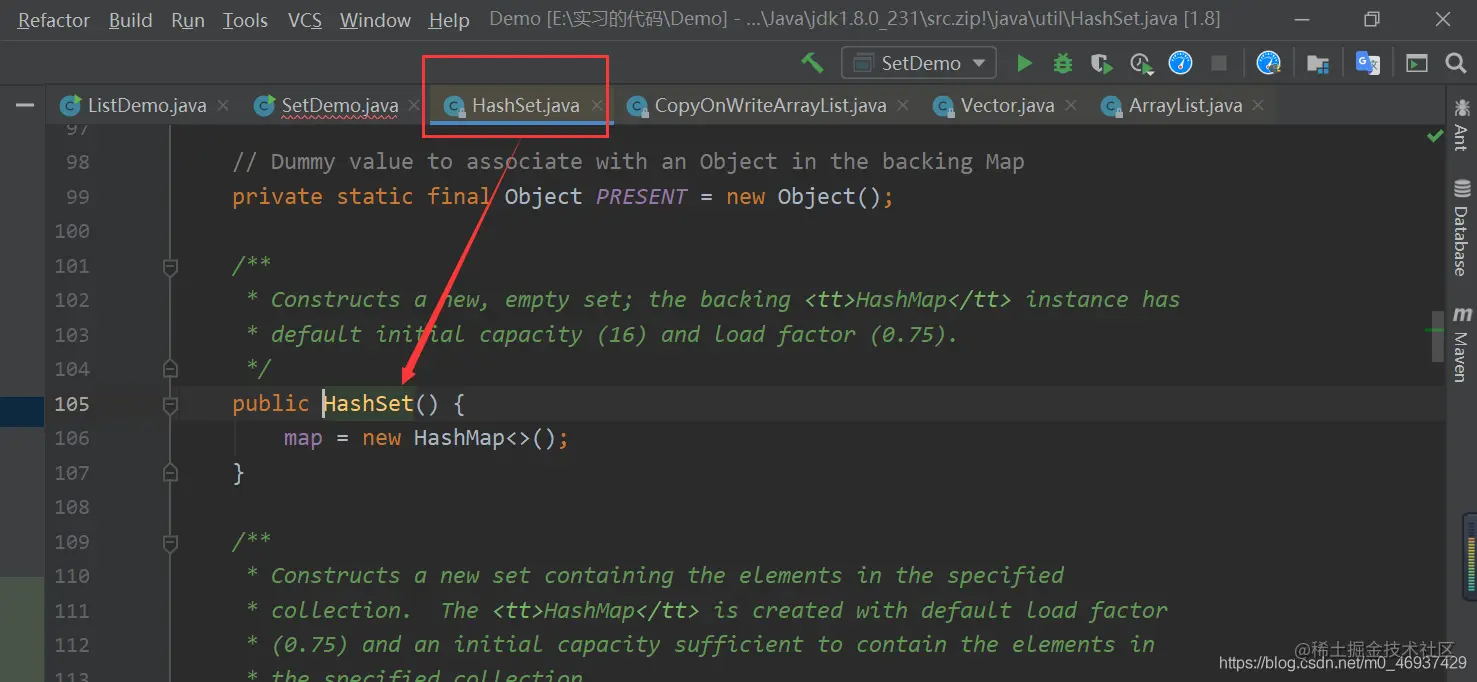Screen dimensions: 1477x682
Task: Click the line number 111 in gutter
Action: [x=72, y=611]
